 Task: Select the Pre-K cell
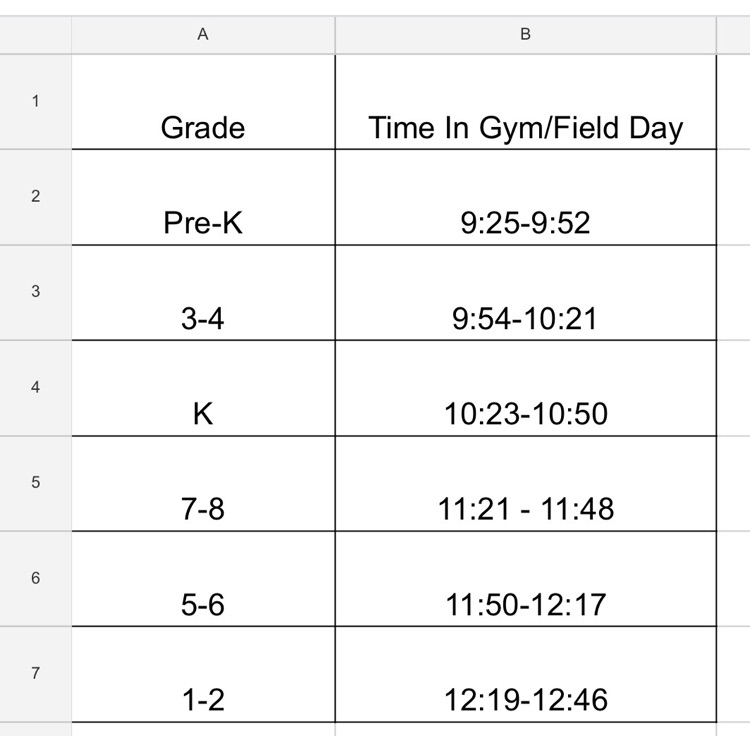(x=203, y=197)
